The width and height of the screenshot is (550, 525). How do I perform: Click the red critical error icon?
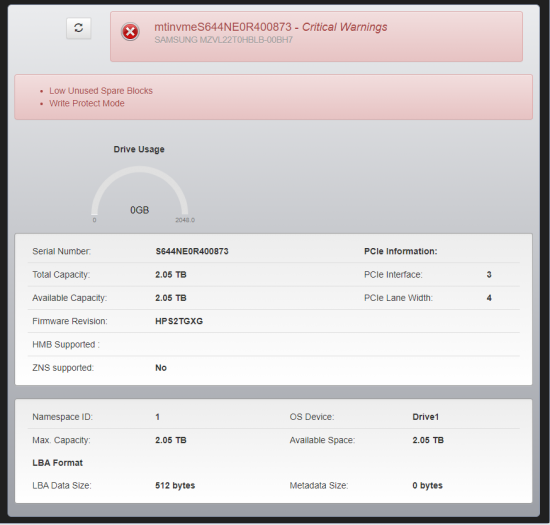click(130, 32)
